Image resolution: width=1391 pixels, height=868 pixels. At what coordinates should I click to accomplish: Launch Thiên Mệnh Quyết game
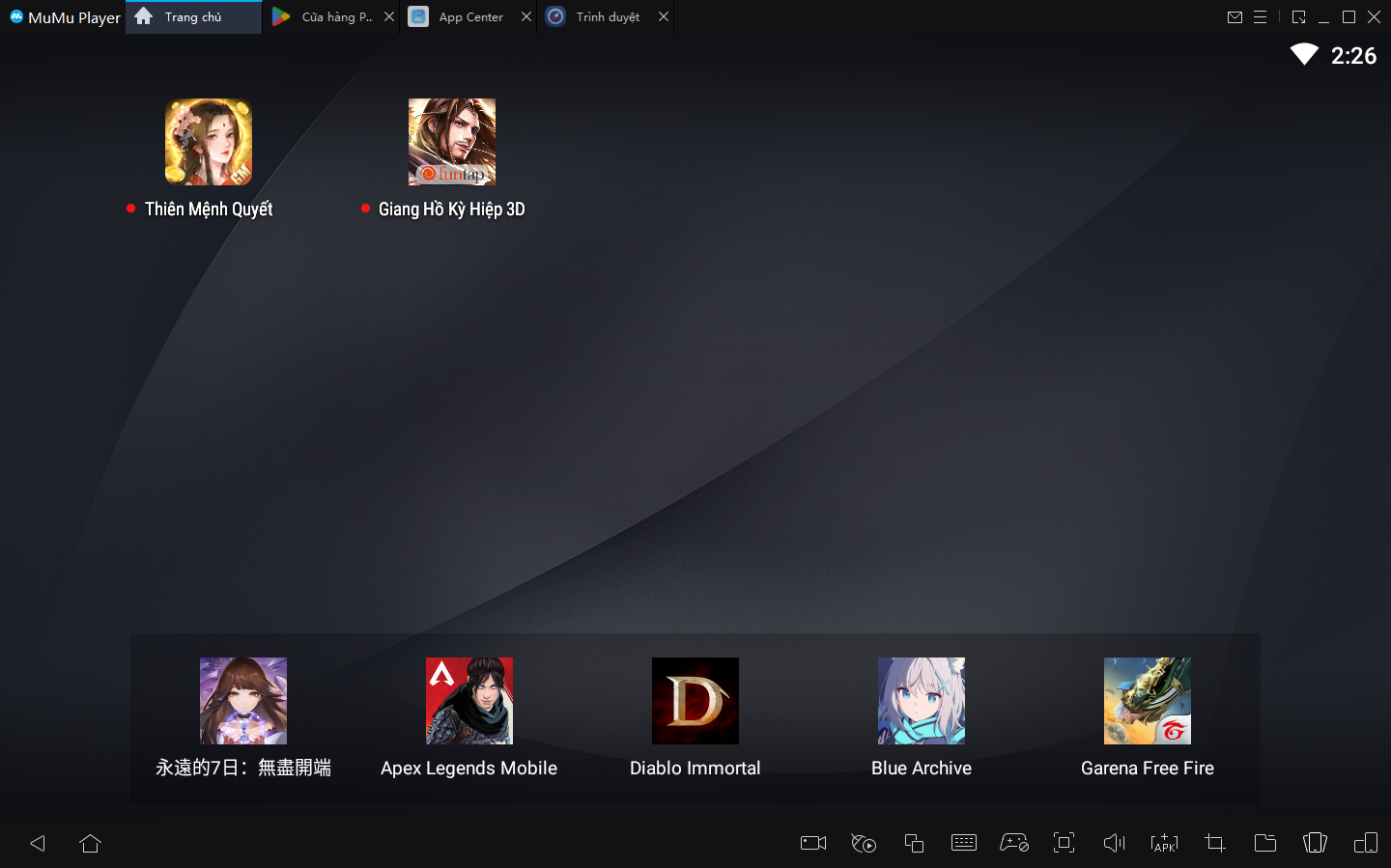[x=209, y=142]
